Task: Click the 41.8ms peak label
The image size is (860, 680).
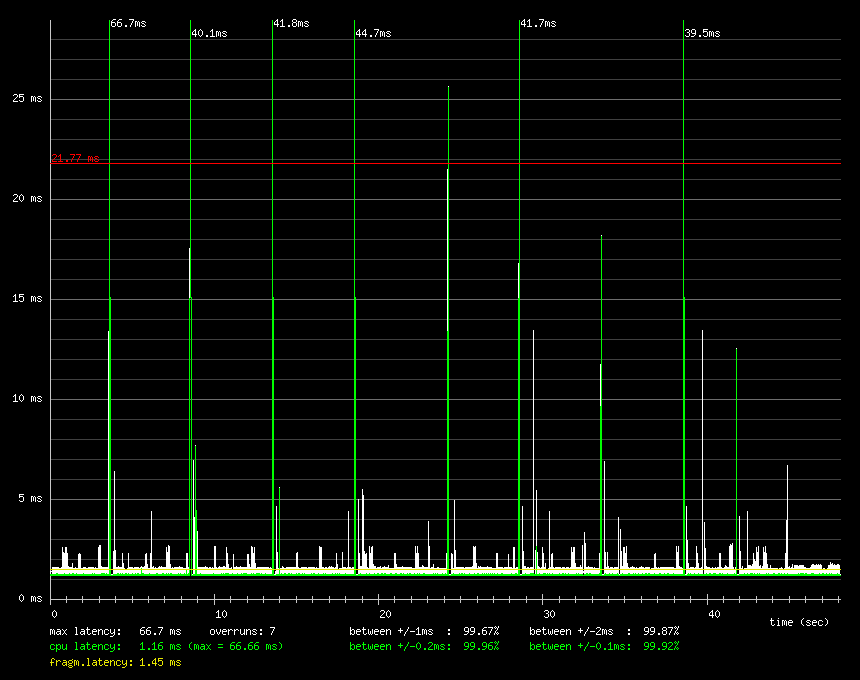Action: (x=291, y=24)
